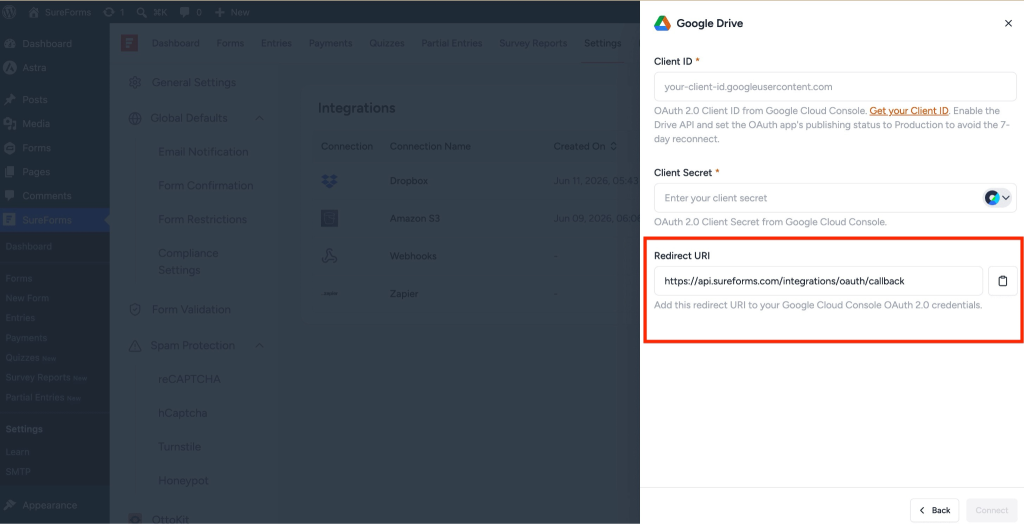Viewport: 1024px width, 524px height.
Task: Collapse the Global Defaults section chevron
Action: click(259, 118)
